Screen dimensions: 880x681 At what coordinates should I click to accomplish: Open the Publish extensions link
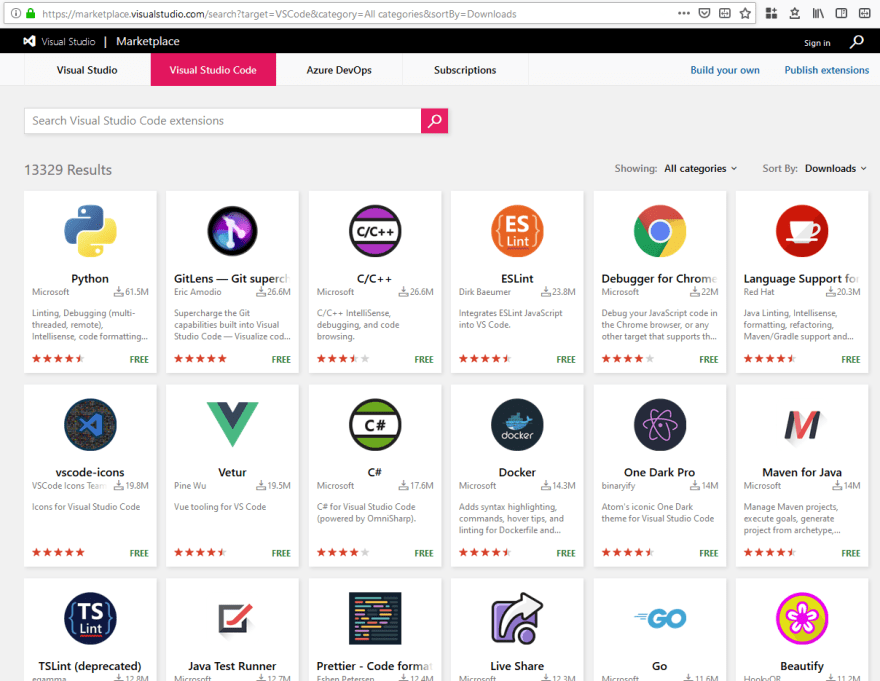click(826, 70)
